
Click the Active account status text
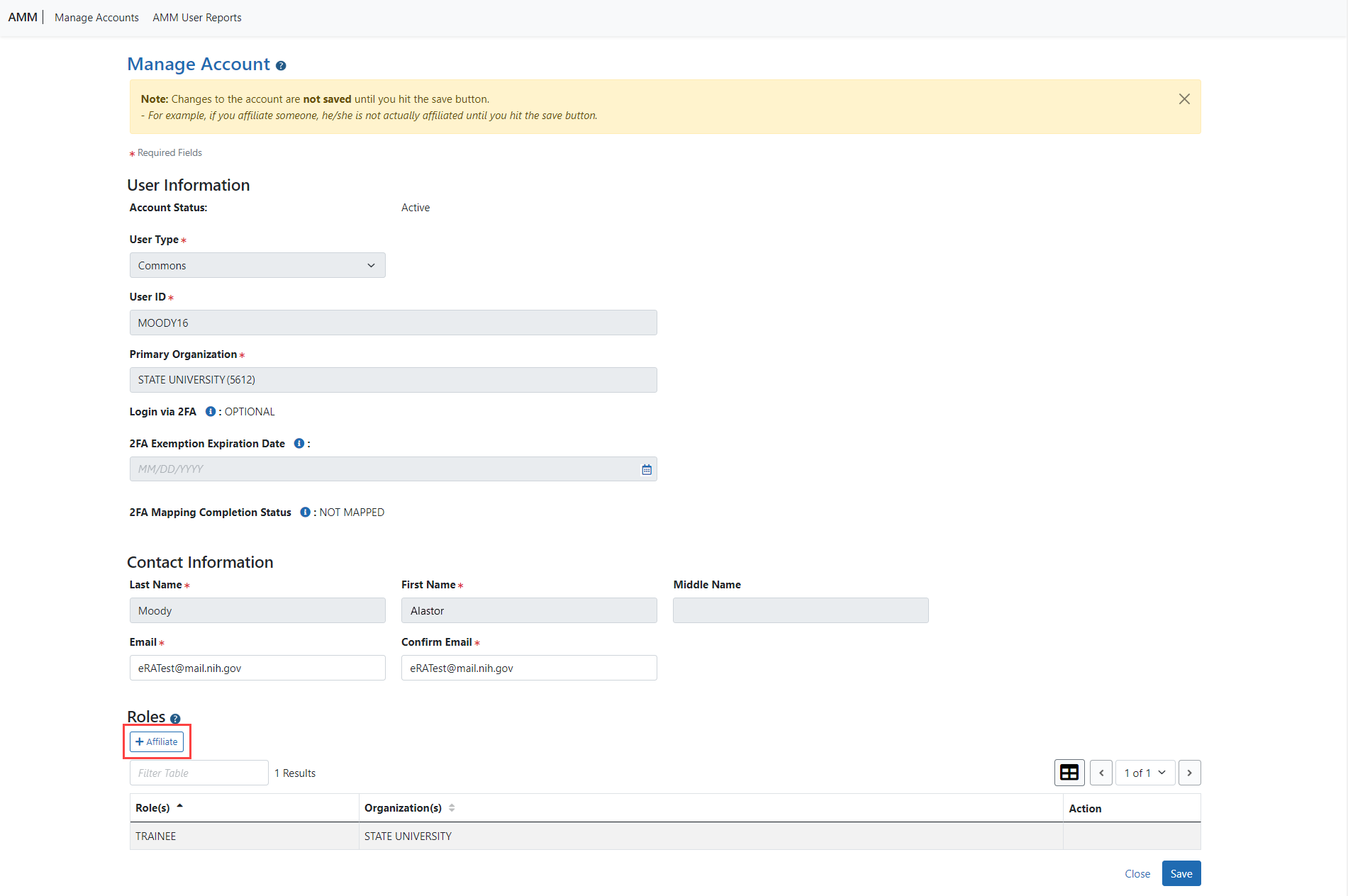point(416,208)
